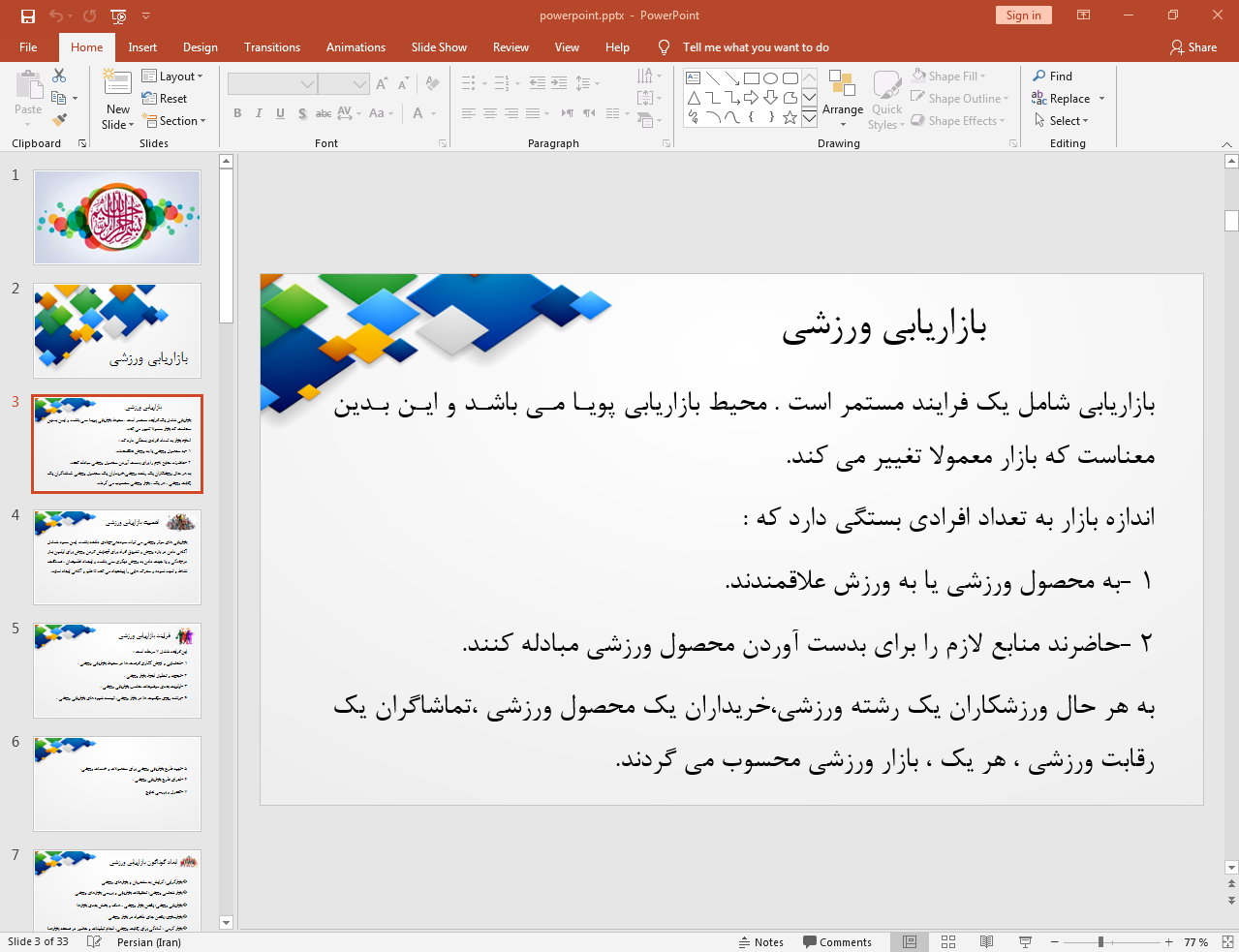Viewport: 1239px width, 952px height.
Task: Open the Select dropdown in Editing
Action: (x=1061, y=121)
